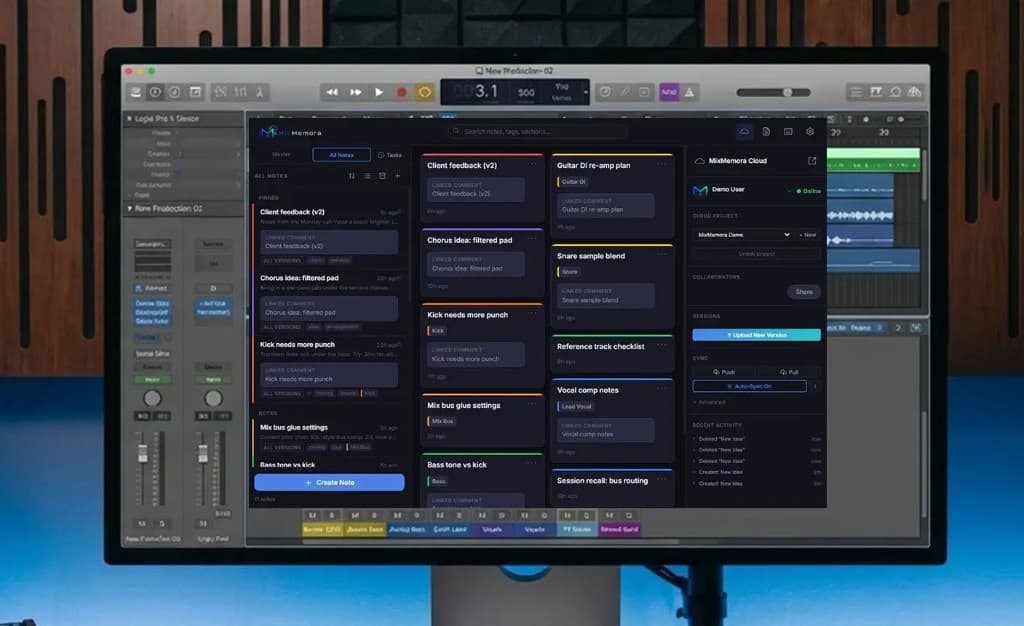Click the list view icon in All Notes header
The image size is (1024, 626).
coord(367,176)
